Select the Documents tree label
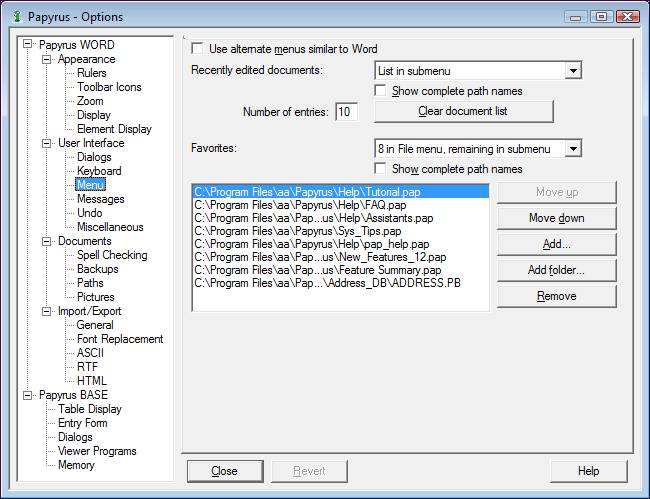 pyautogui.click(x=85, y=241)
